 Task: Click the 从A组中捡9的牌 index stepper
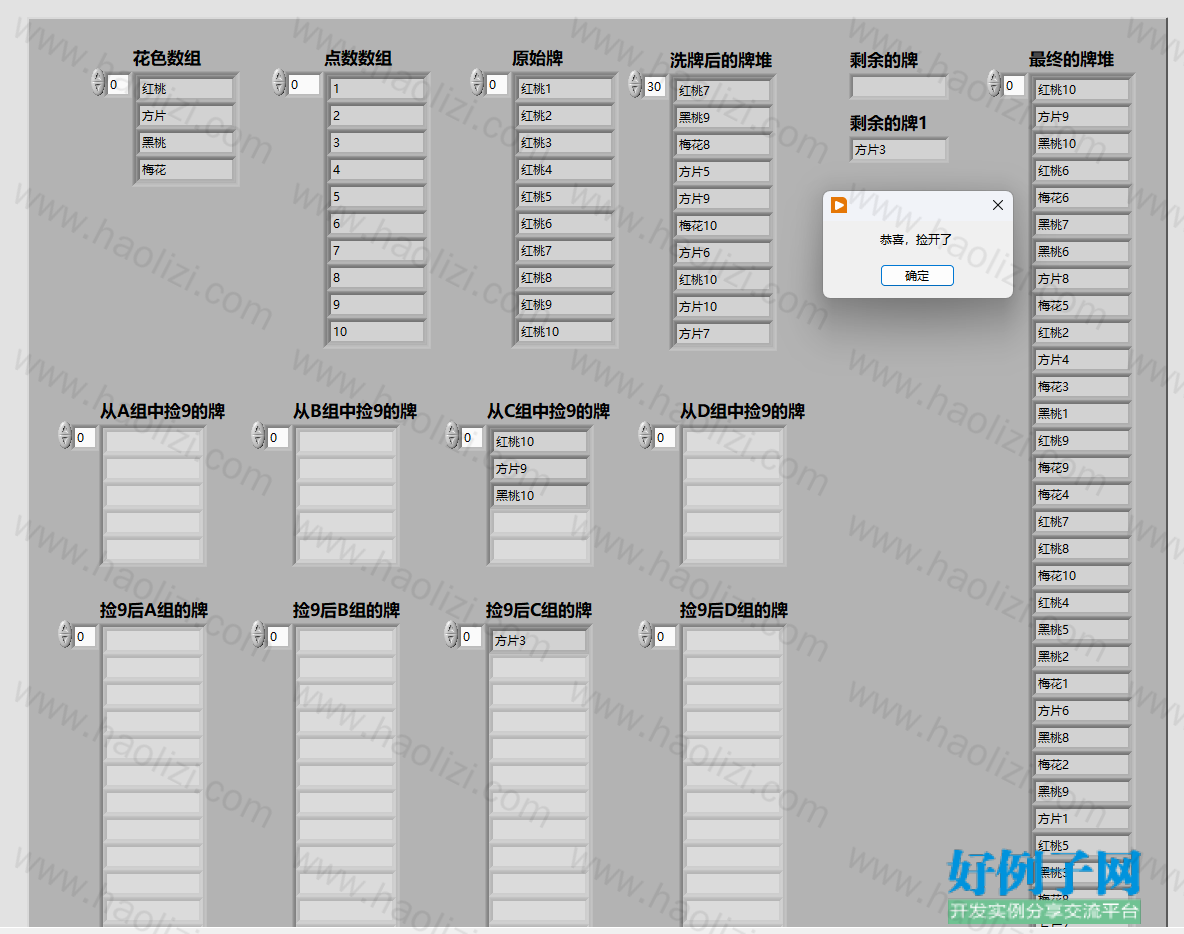click(65, 436)
